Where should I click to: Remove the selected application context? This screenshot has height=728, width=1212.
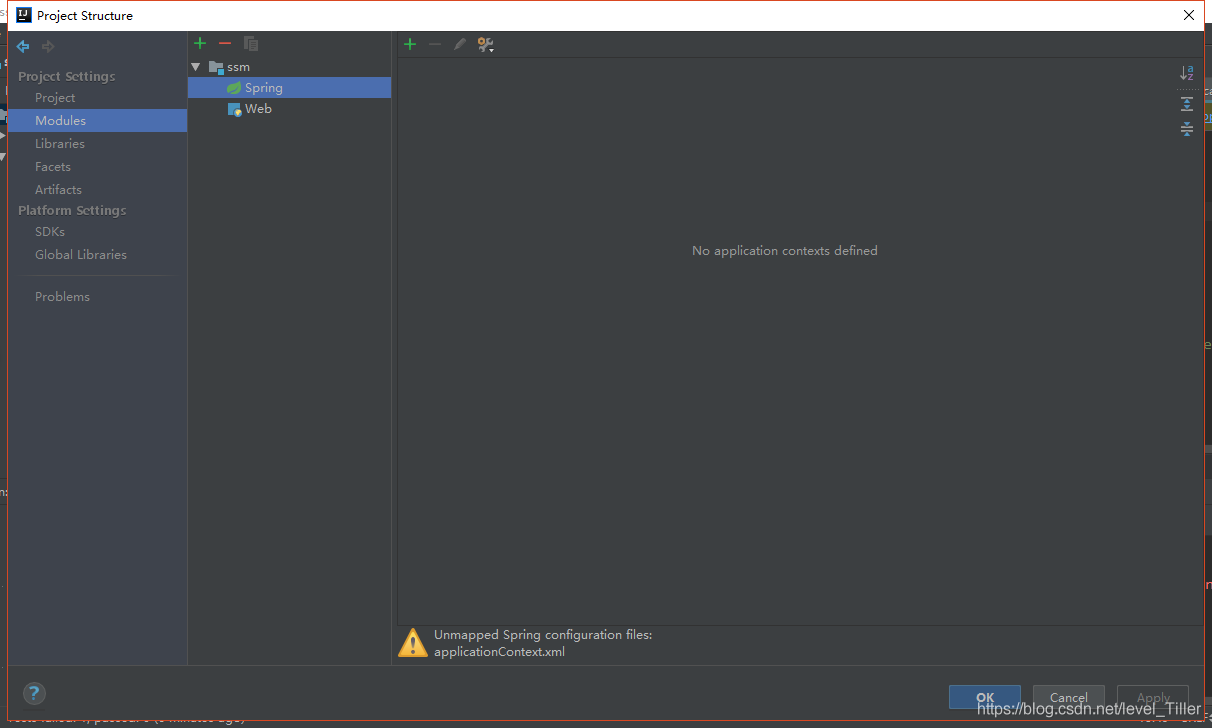pyautogui.click(x=434, y=44)
